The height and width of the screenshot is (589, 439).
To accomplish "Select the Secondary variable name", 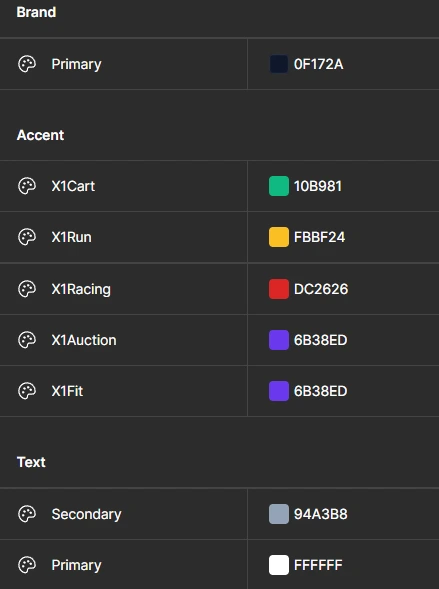I will [x=86, y=514].
